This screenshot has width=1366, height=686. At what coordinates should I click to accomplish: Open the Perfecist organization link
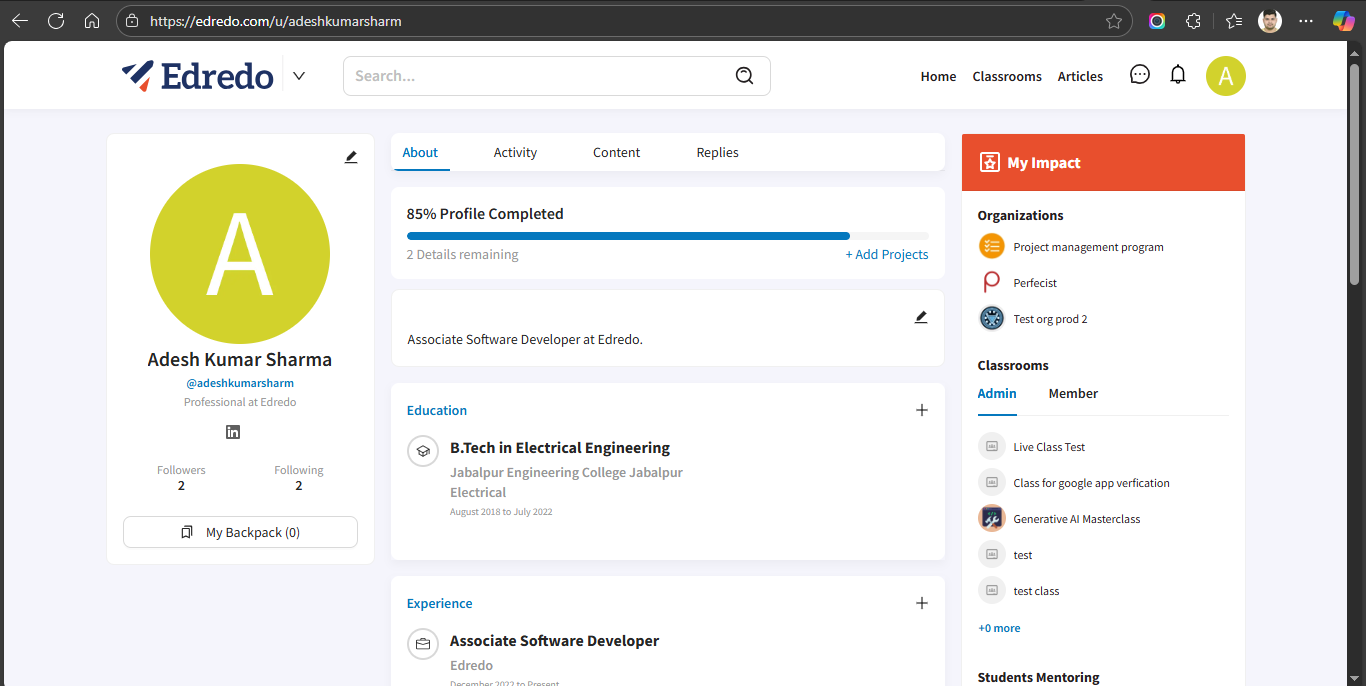[x=1035, y=283]
